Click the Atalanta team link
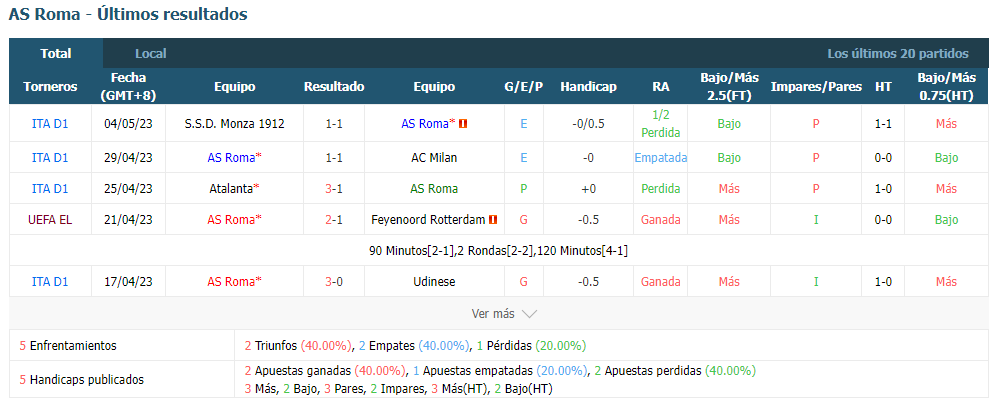1000x407 pixels. pos(232,189)
